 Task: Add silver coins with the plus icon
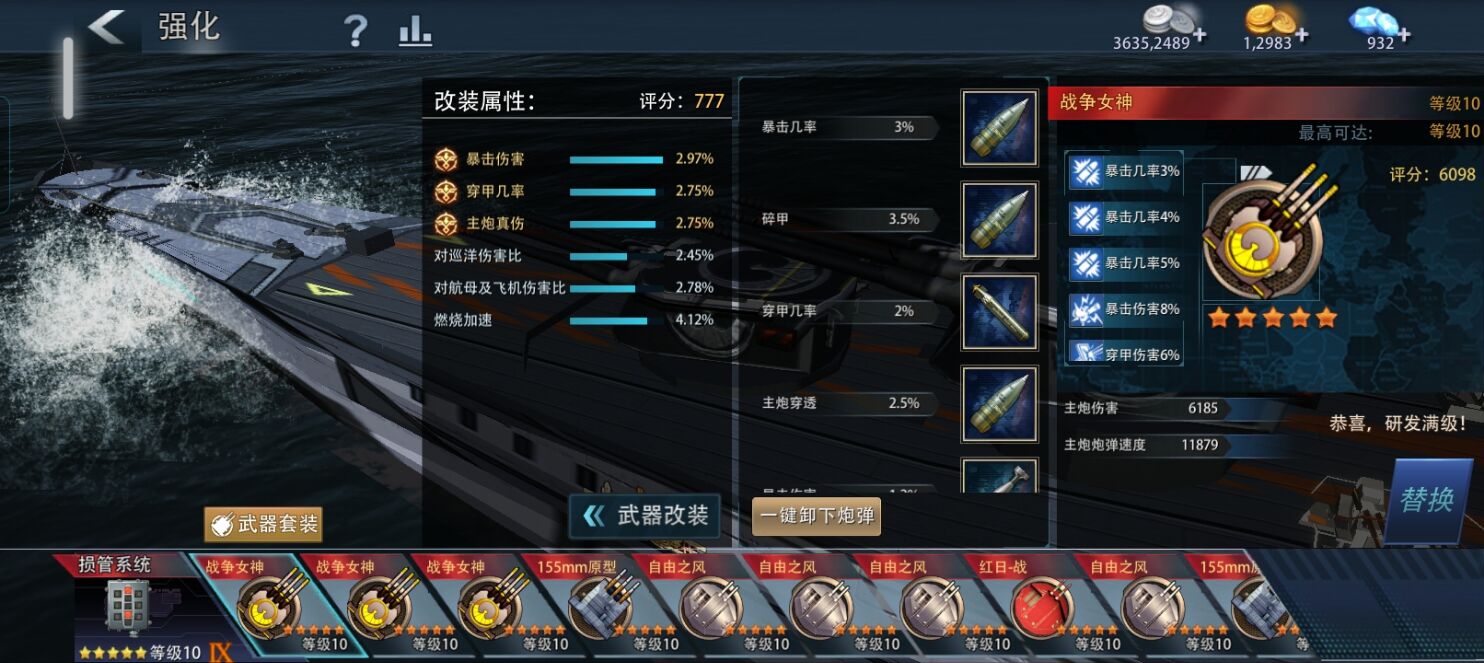1199,36
